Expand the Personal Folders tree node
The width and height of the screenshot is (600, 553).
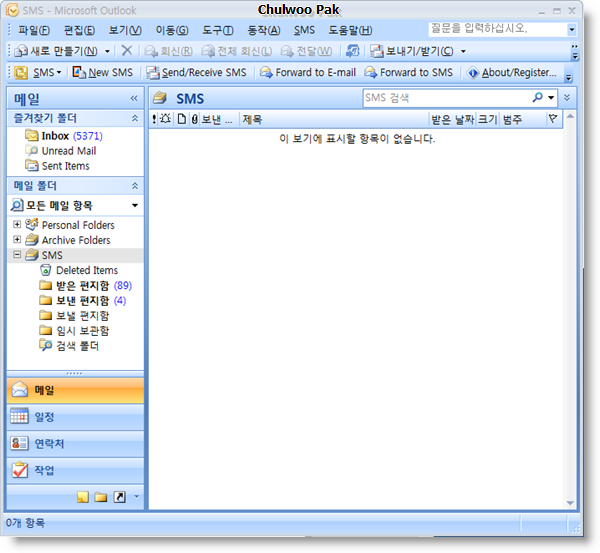coord(17,224)
